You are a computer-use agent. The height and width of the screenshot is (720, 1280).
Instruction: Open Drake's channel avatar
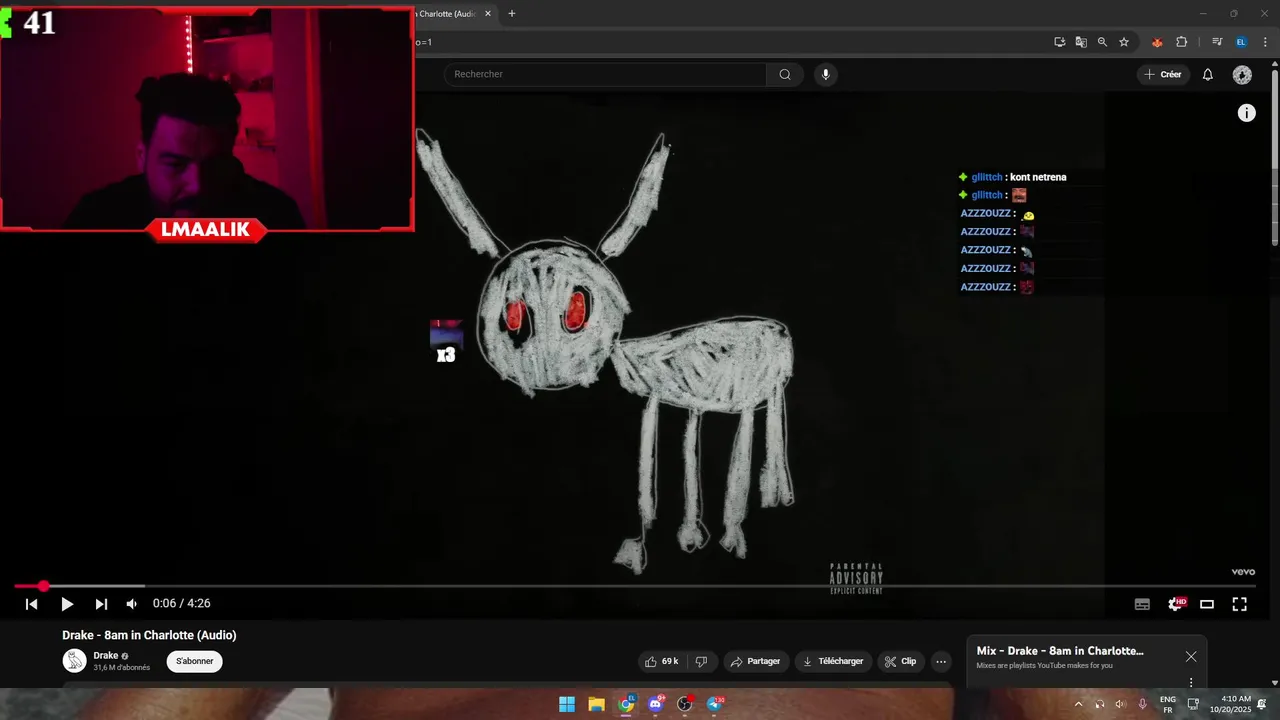coord(74,660)
